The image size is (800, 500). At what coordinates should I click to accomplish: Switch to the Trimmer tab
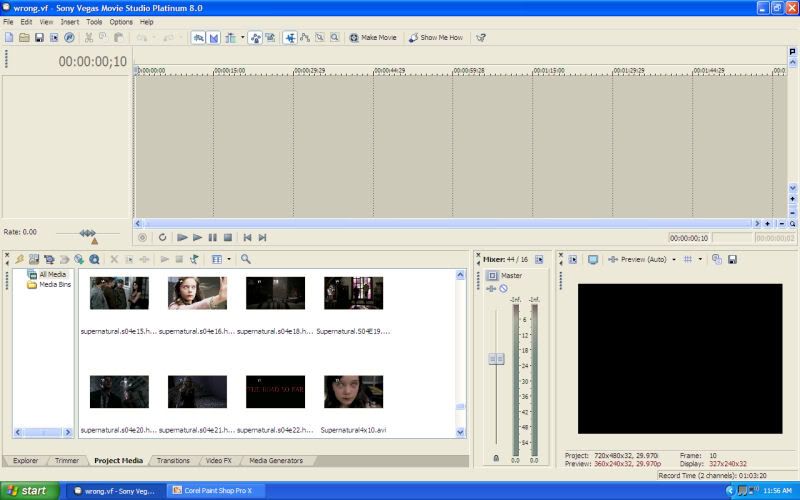[x=67, y=460]
